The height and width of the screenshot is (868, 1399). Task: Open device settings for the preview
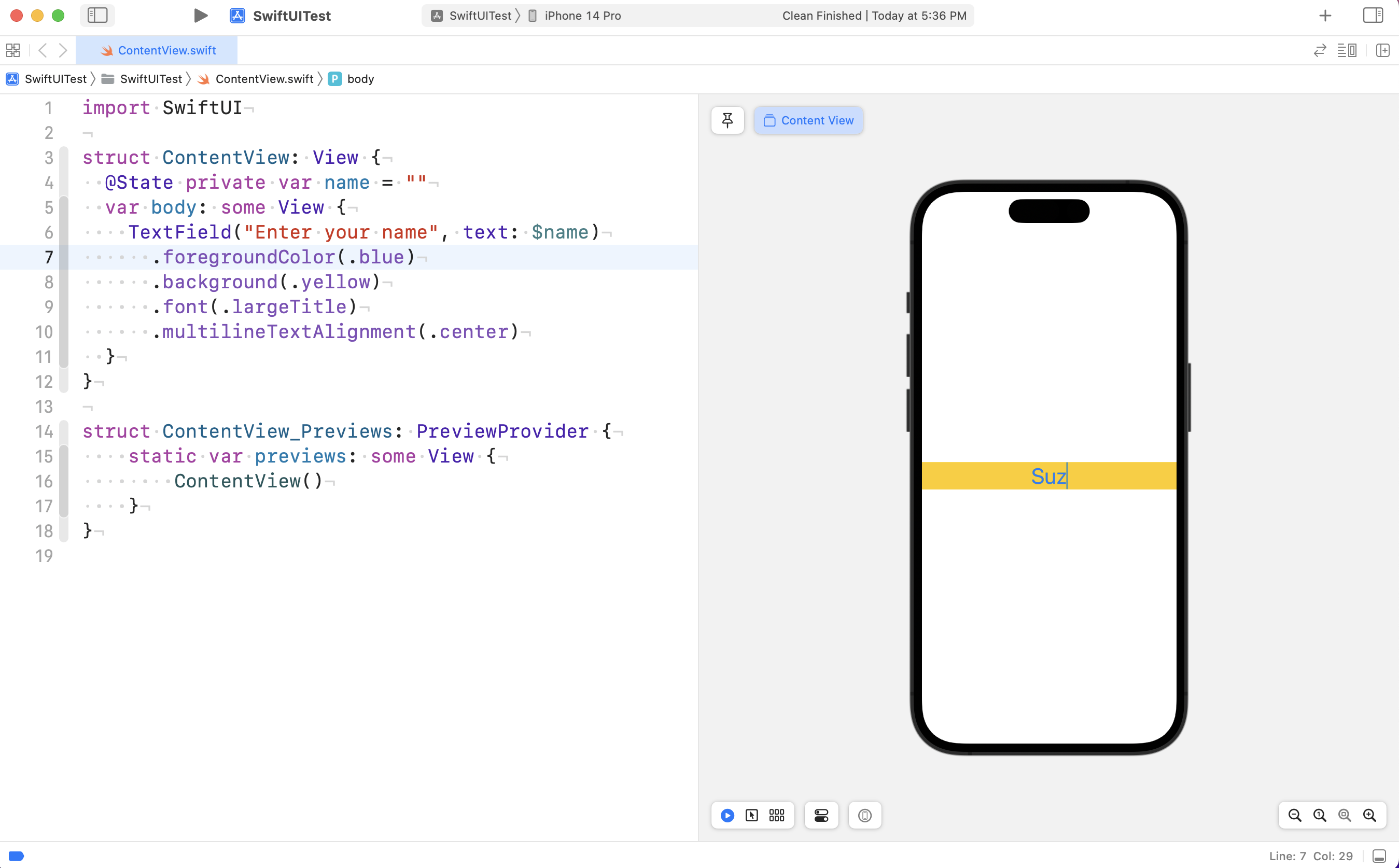pyautogui.click(x=820, y=815)
